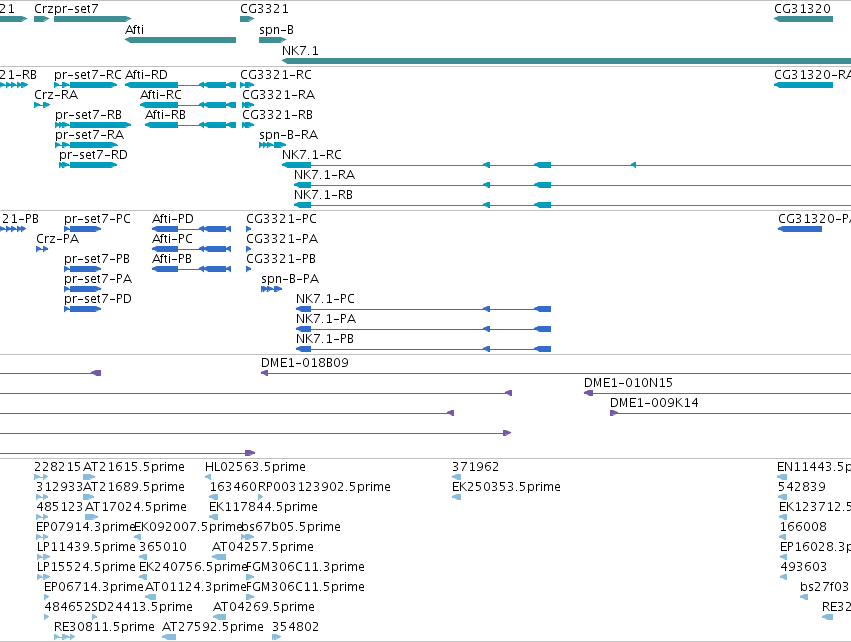Click the FGM306C11.3prime EST label
This screenshot has height=642, width=851.
[306, 568]
